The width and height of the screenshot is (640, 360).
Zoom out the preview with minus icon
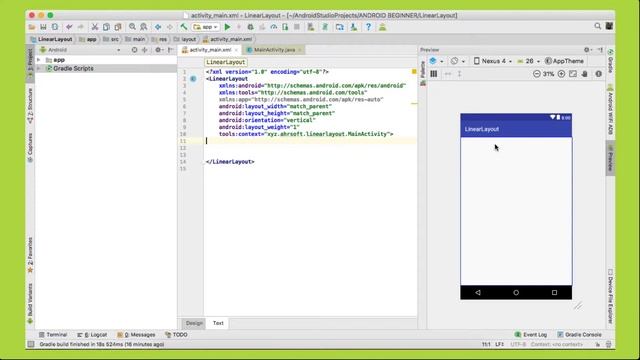click(x=537, y=74)
